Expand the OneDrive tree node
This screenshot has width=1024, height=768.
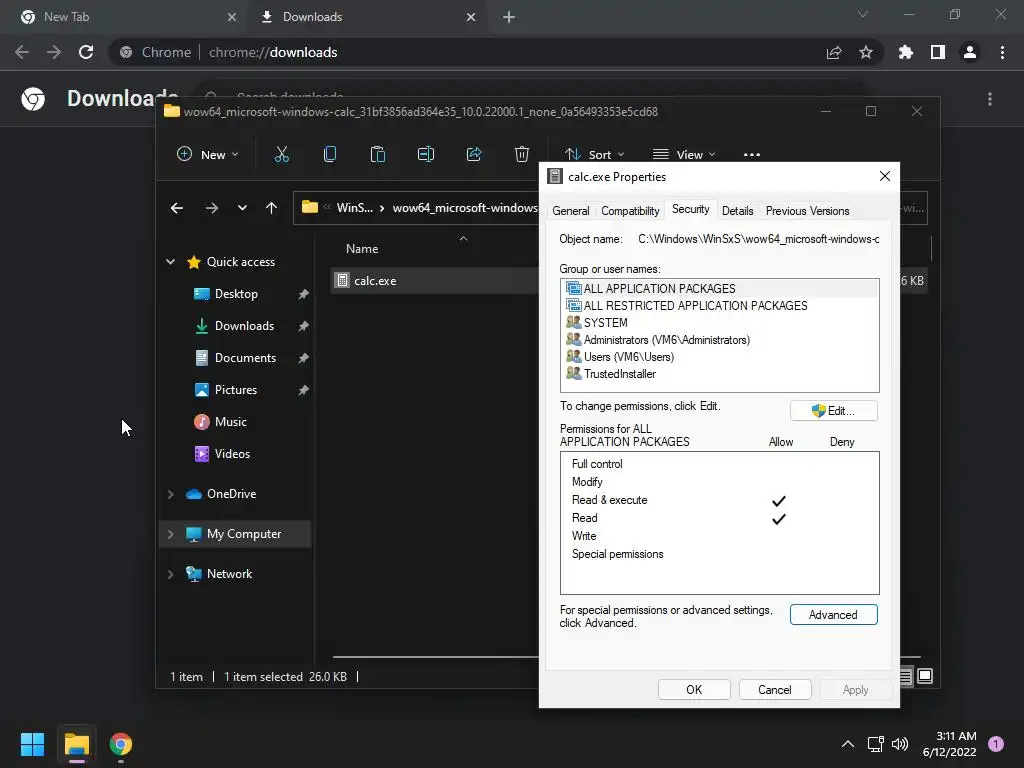pos(170,494)
